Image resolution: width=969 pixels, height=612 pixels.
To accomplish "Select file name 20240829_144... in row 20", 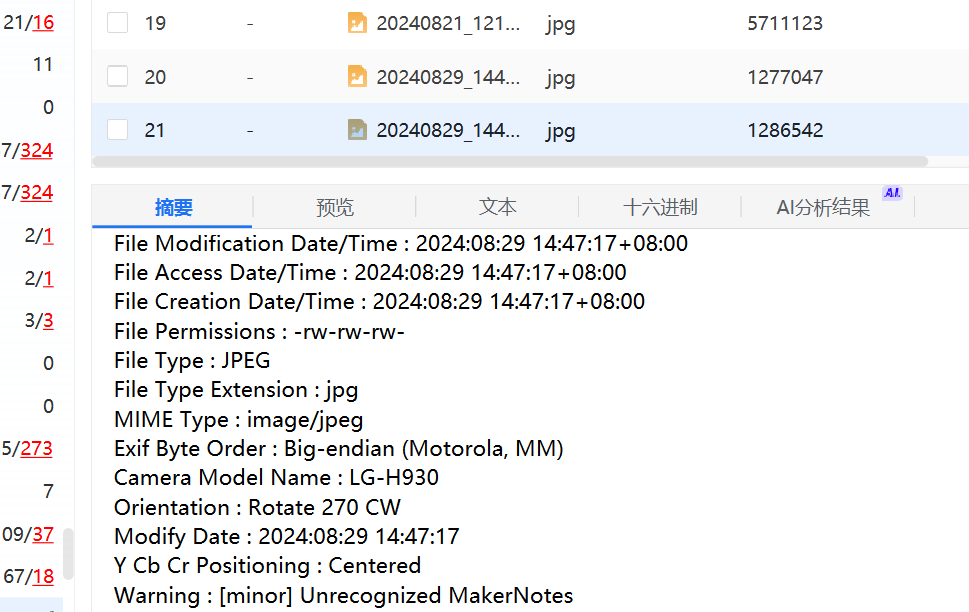I will pyautogui.click(x=448, y=77).
